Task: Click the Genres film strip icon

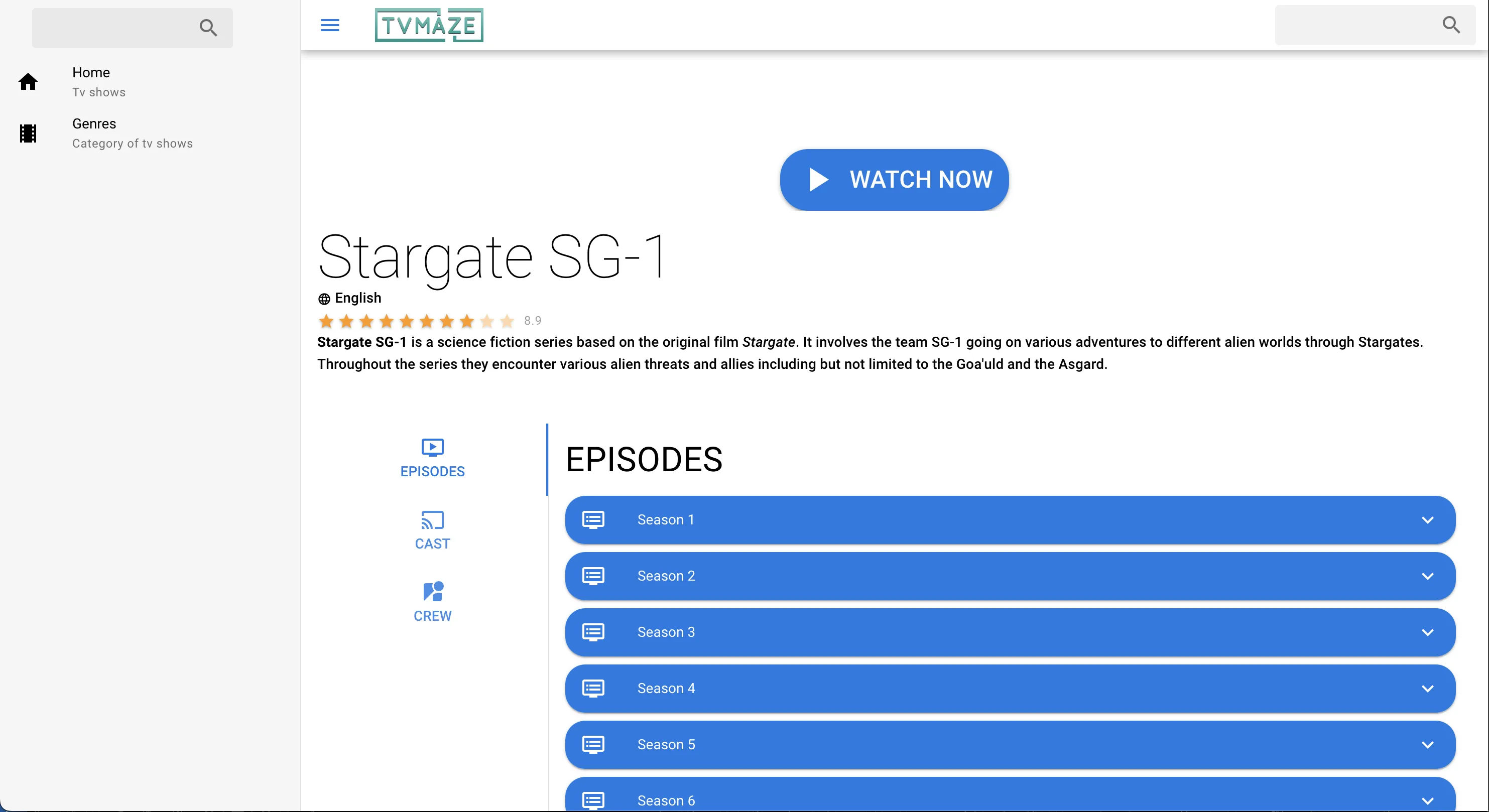Action: tap(28, 133)
